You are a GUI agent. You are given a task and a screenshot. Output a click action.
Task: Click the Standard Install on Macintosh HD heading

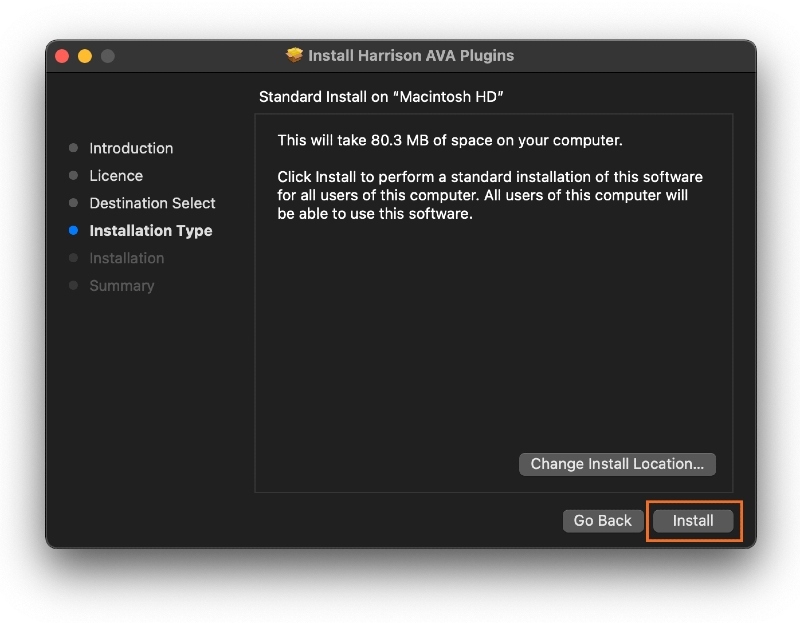(x=379, y=97)
